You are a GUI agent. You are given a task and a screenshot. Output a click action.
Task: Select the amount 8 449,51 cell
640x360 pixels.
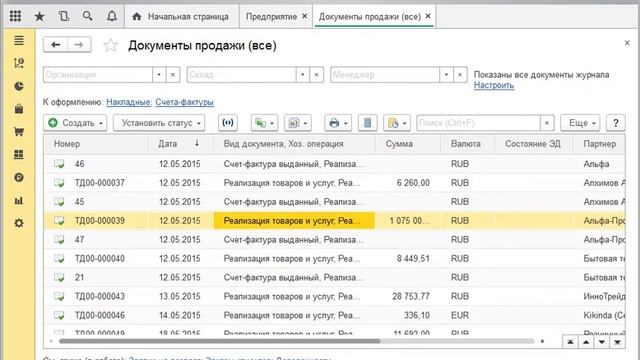tap(413, 259)
